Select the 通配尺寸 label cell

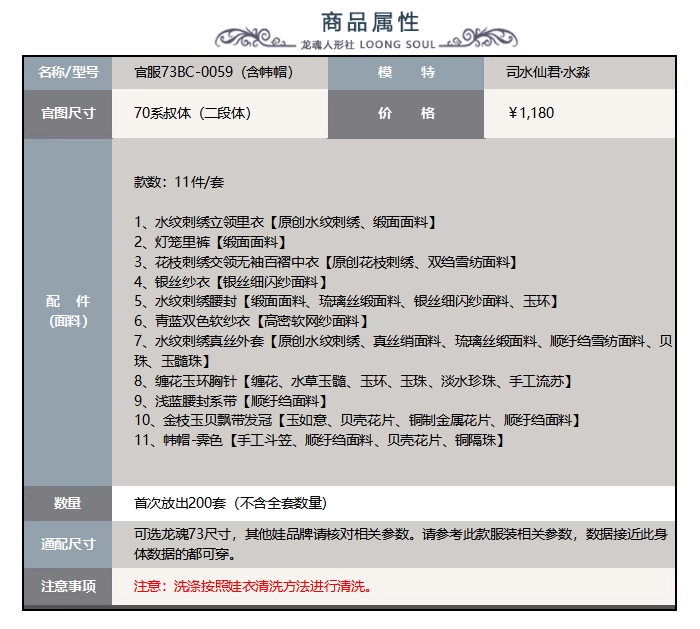coord(68,544)
